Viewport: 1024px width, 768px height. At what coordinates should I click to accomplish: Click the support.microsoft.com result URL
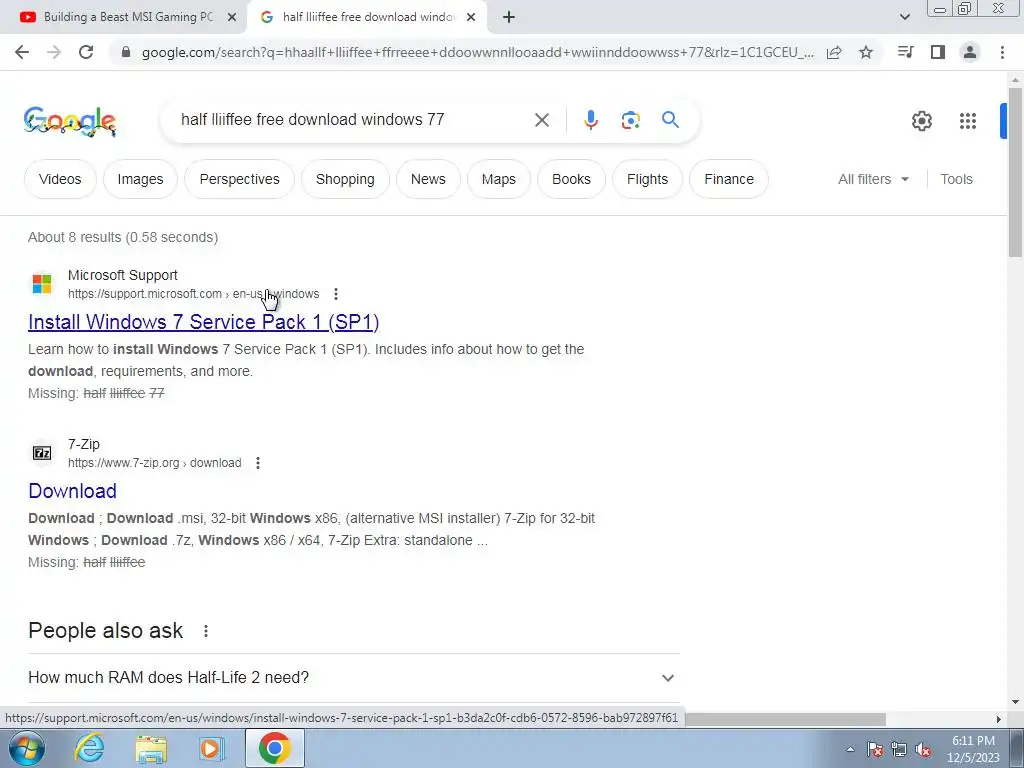[193, 294]
